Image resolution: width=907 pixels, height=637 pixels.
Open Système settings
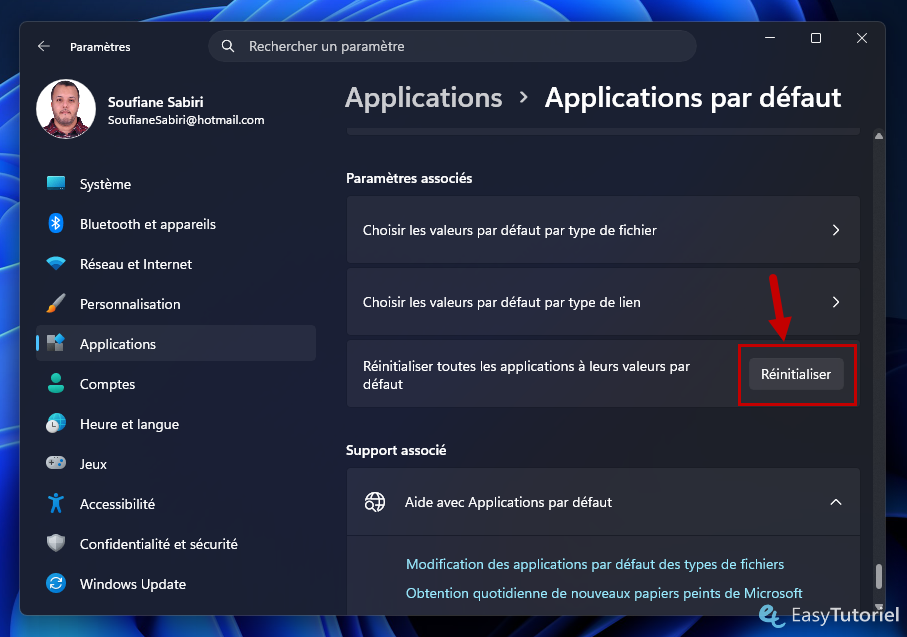[176, 184]
